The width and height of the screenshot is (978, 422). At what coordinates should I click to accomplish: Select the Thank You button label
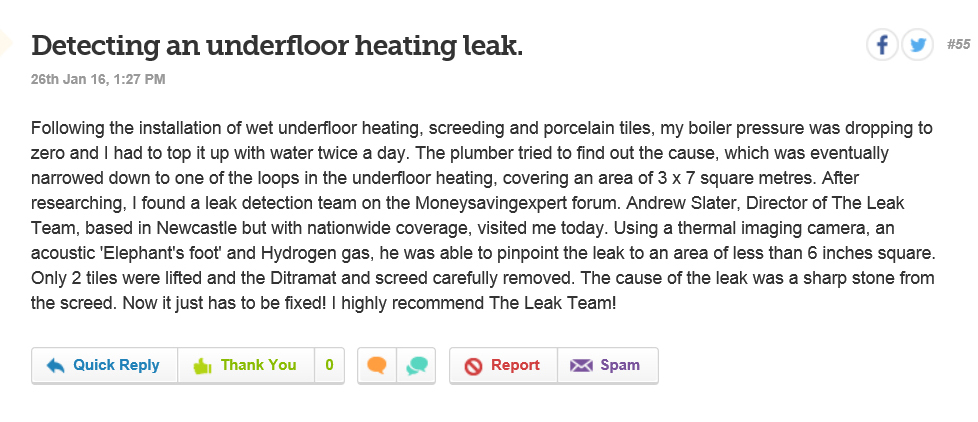coord(258,365)
